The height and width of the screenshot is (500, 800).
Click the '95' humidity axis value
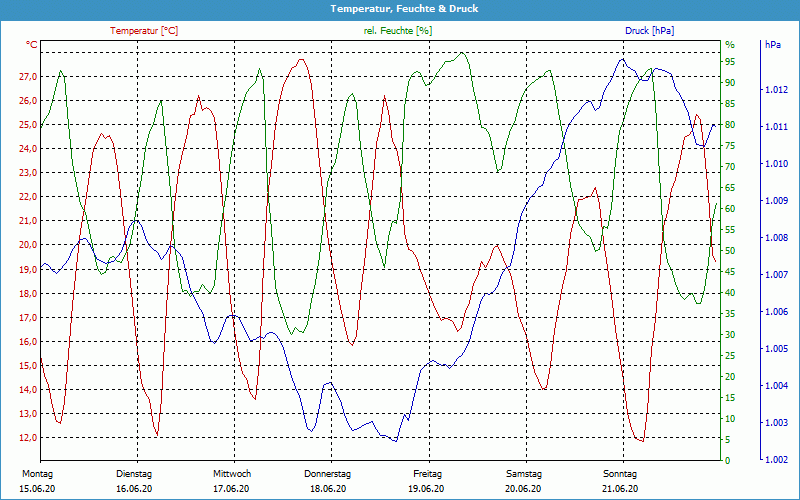[x=730, y=62]
